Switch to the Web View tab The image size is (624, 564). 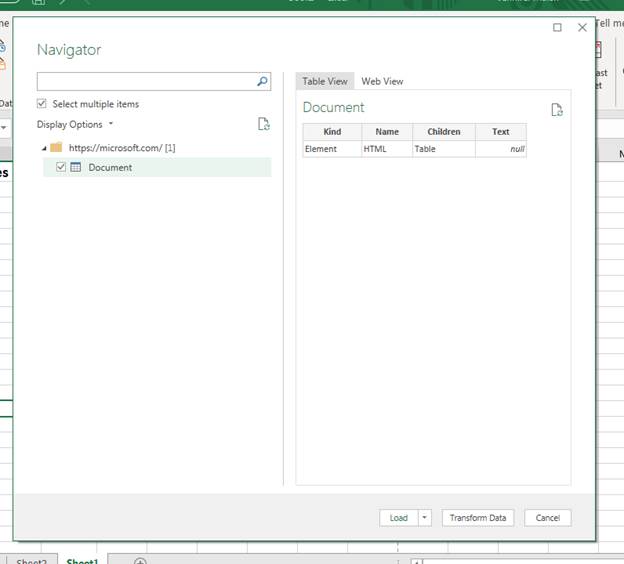click(x=382, y=81)
